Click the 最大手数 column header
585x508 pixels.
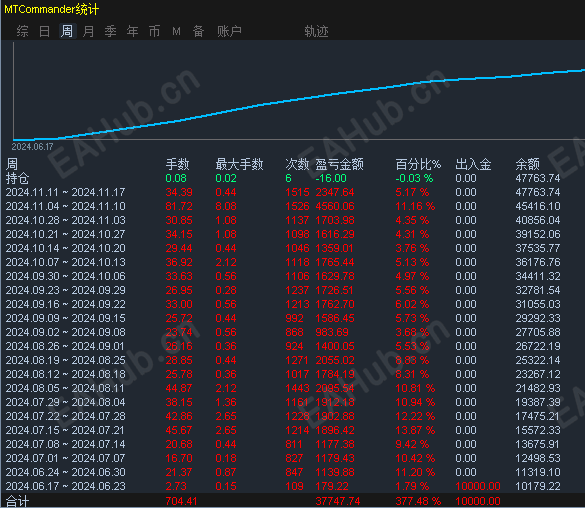pos(240,164)
